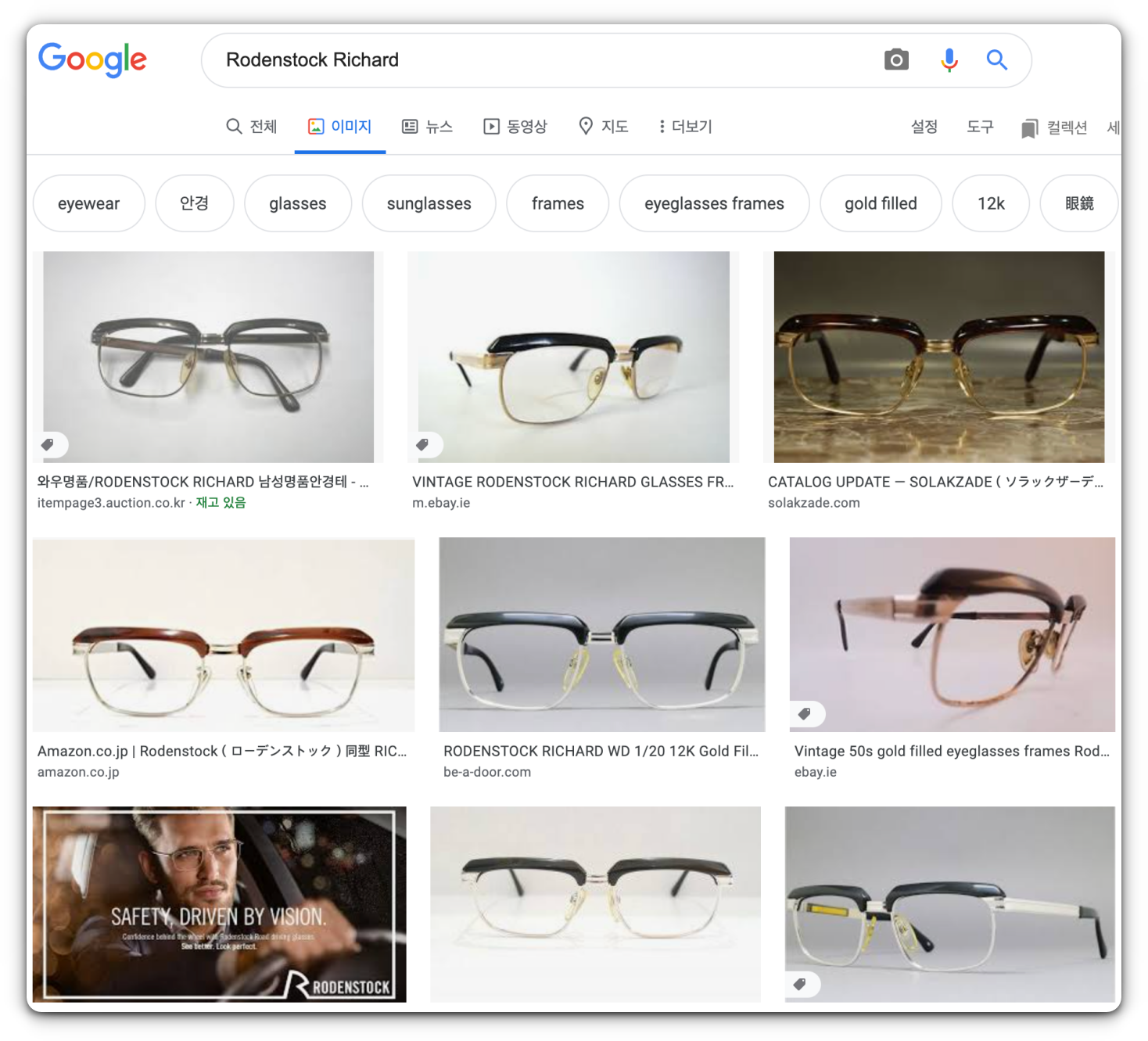This screenshot has width=1148, height=1041.
Task: Filter by the gold filled chip
Action: (x=881, y=203)
